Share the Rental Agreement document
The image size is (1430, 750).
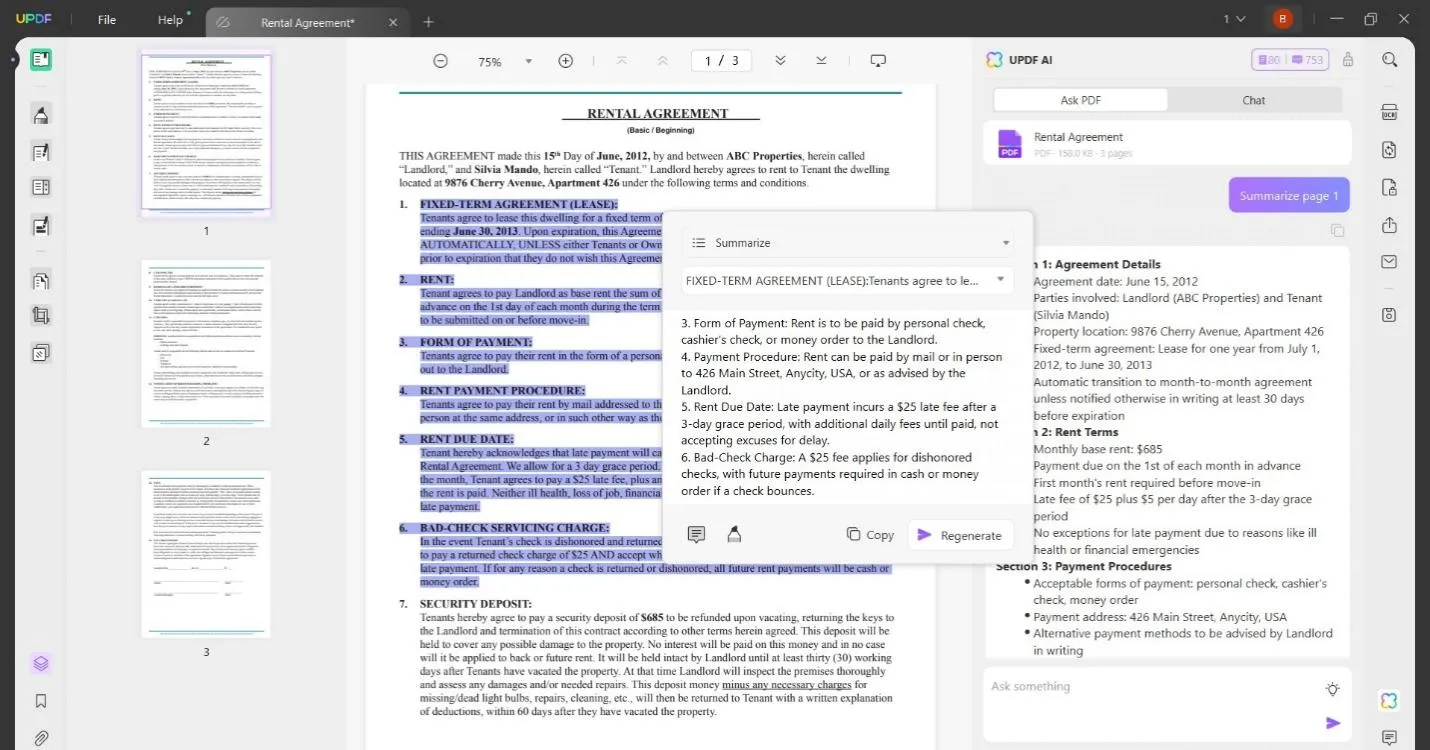(x=1389, y=226)
